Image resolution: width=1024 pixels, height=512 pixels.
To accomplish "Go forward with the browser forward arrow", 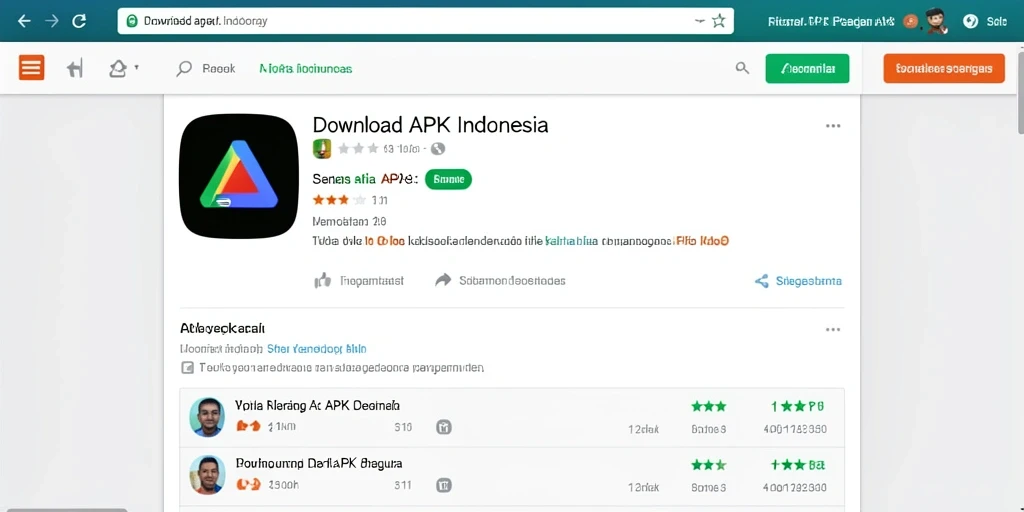I will pyautogui.click(x=52, y=21).
